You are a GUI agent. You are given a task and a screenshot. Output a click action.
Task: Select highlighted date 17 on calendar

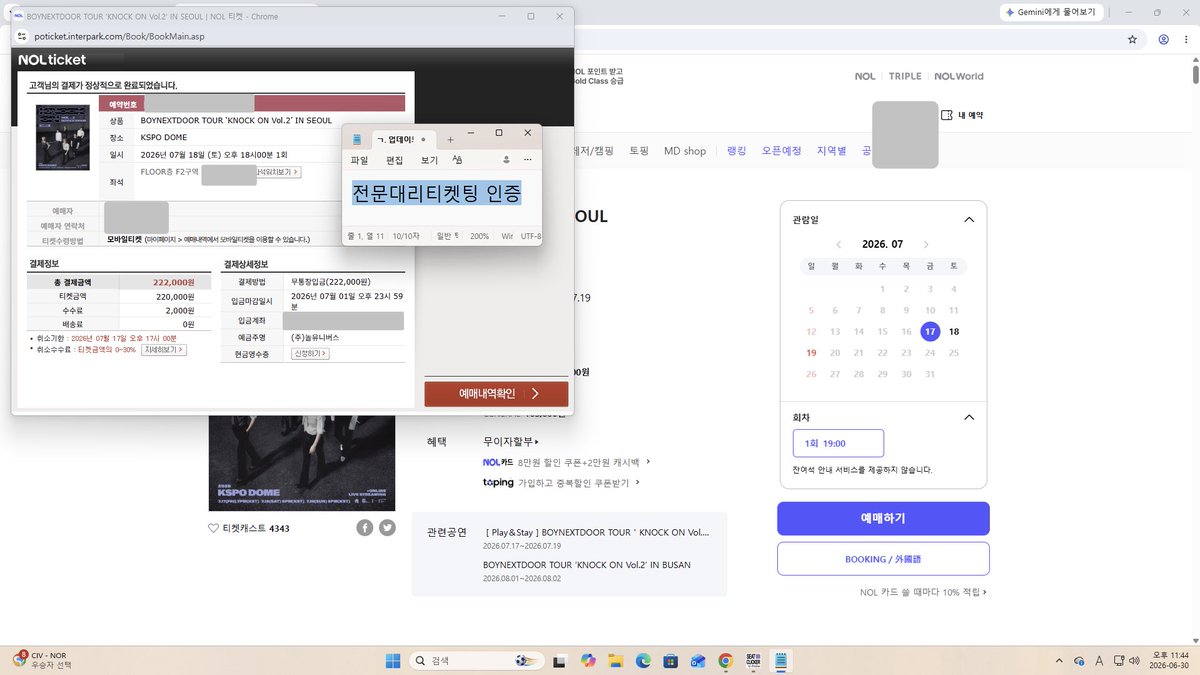(930, 331)
